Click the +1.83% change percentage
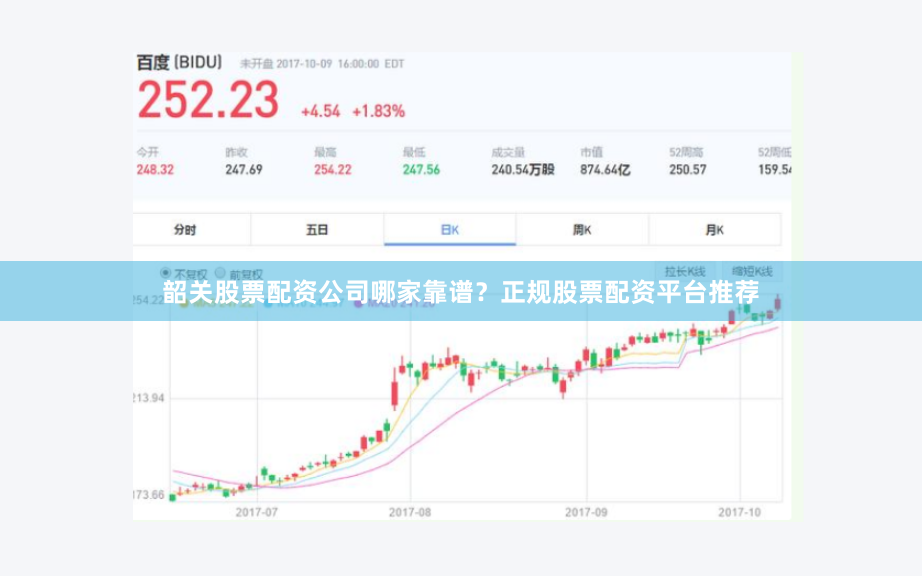Image resolution: width=922 pixels, height=583 pixels. [378, 111]
